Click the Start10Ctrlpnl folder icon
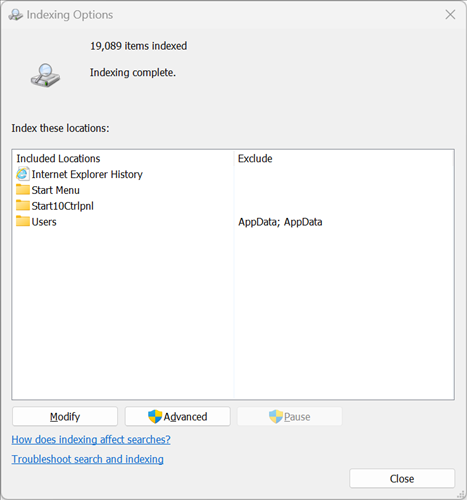This screenshot has width=467, height=500. tap(23, 205)
